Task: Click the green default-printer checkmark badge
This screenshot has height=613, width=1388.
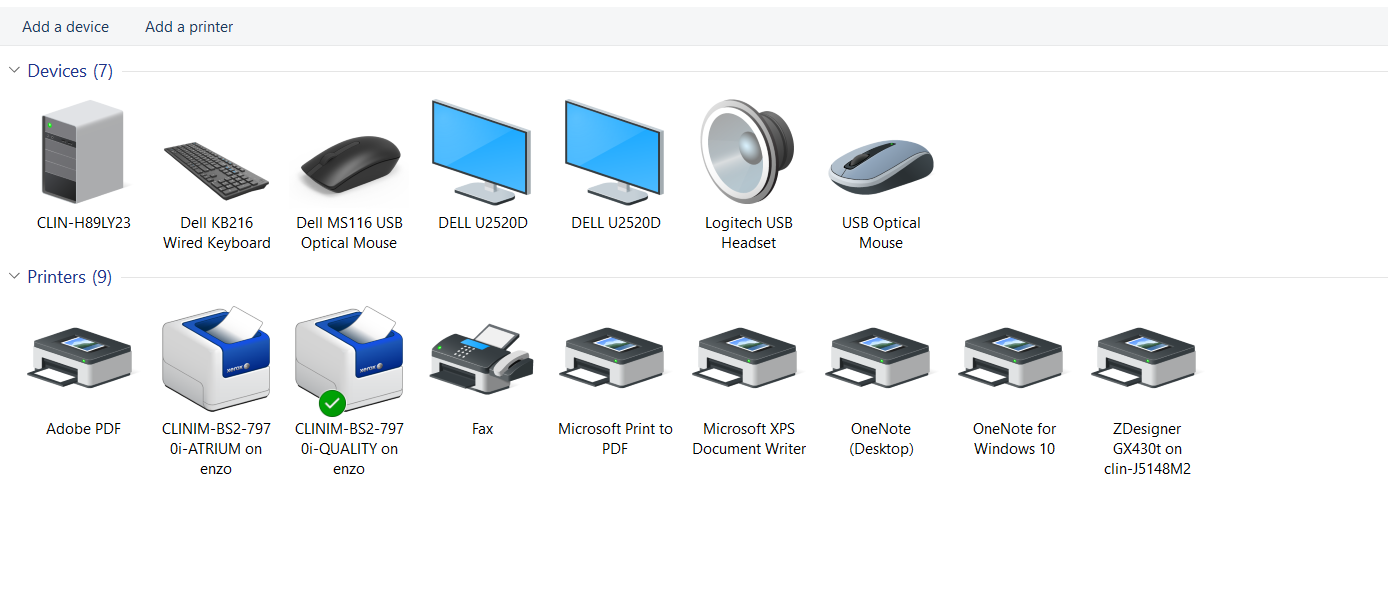Action: point(332,404)
